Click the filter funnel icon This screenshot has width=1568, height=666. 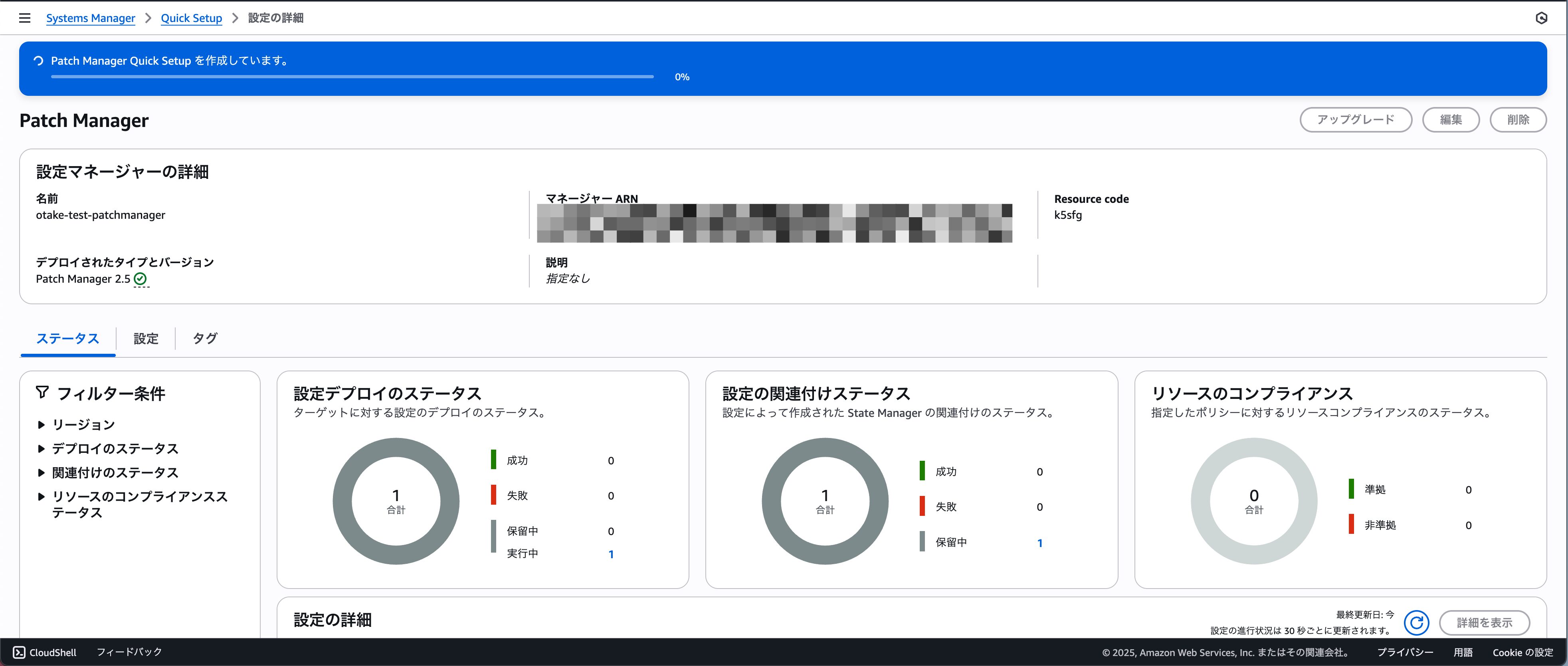pos(42,392)
